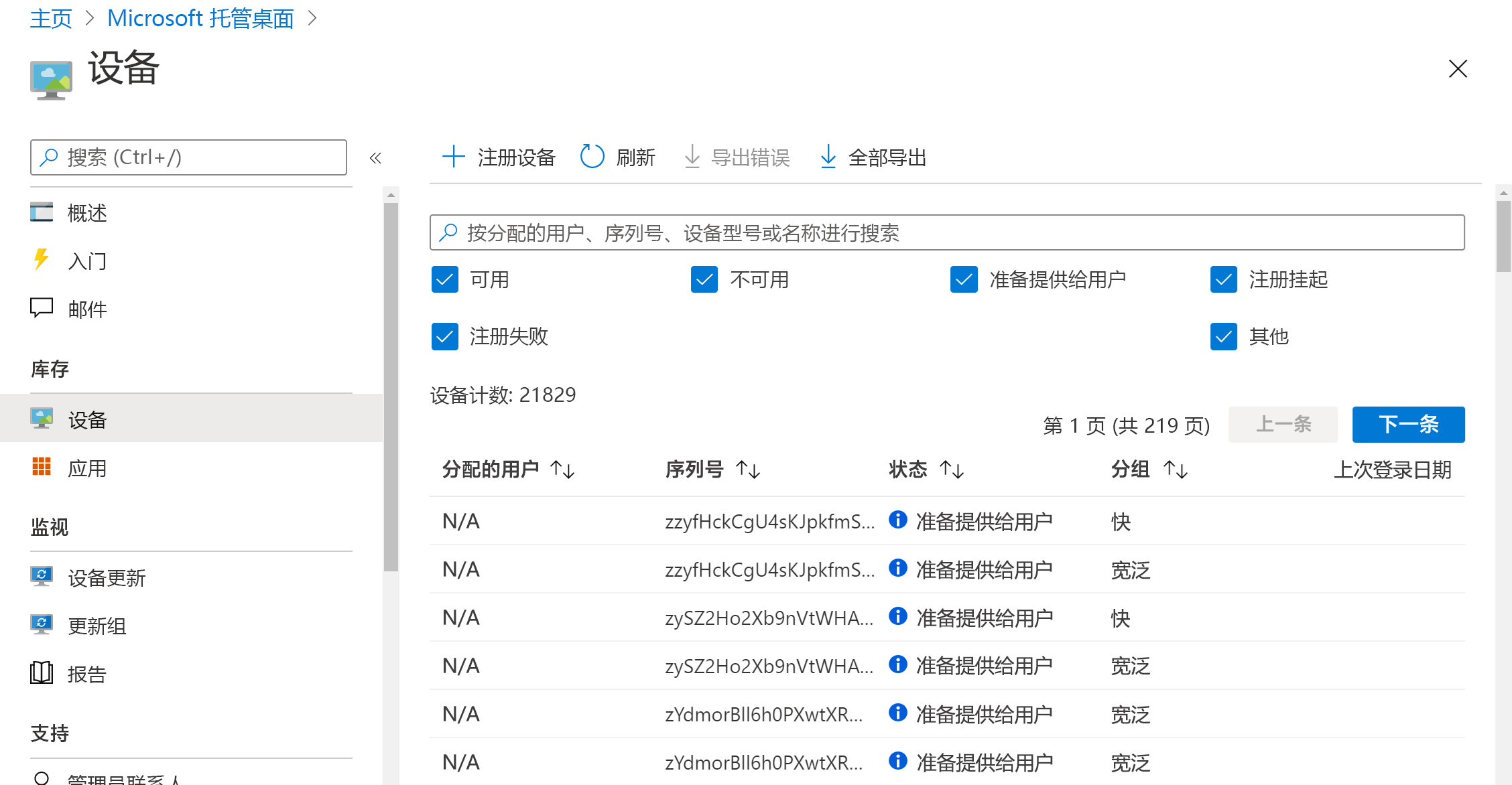Click the 主页 breadcrumb link
The width and height of the screenshot is (1512, 785).
(51, 18)
